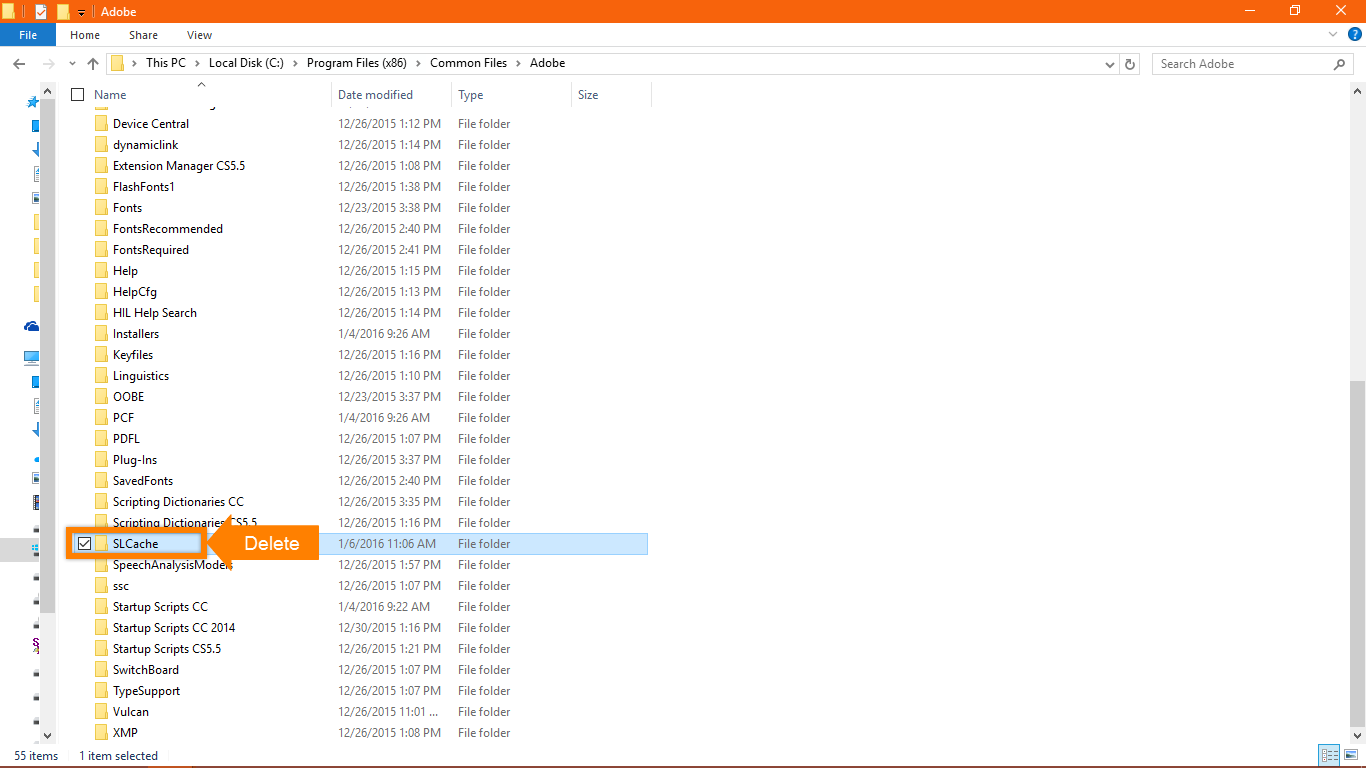This screenshot has height=768, width=1366.
Task: Go back using the Back arrow
Action: [19, 63]
